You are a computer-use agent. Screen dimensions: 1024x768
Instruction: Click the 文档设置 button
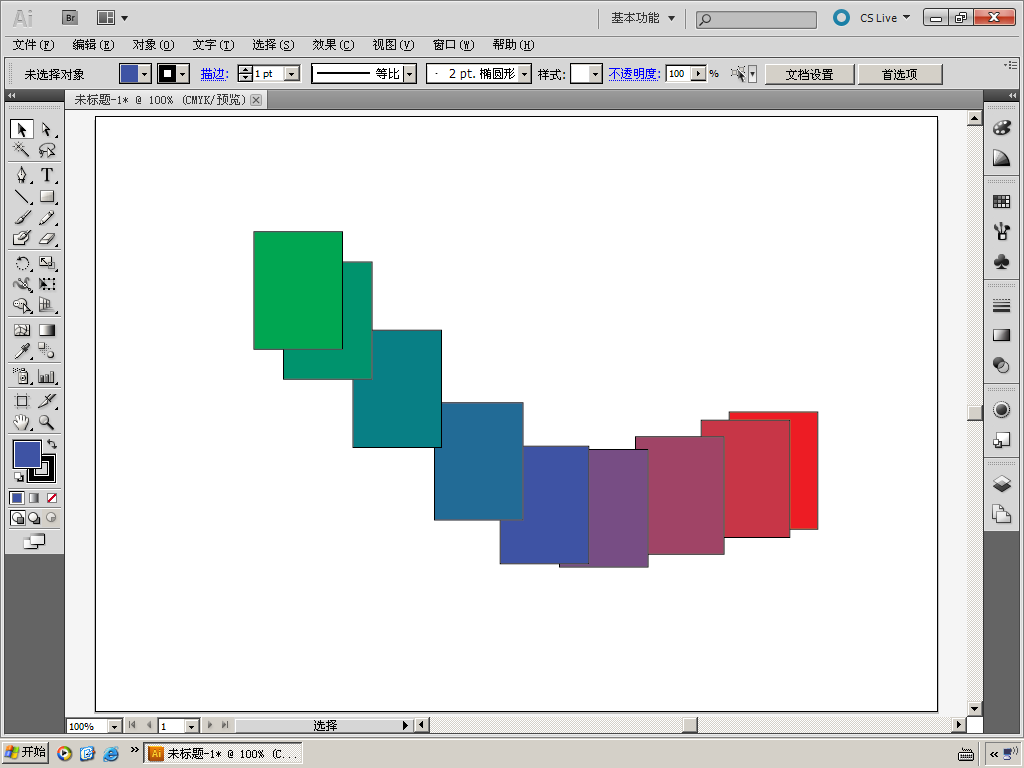click(x=809, y=74)
